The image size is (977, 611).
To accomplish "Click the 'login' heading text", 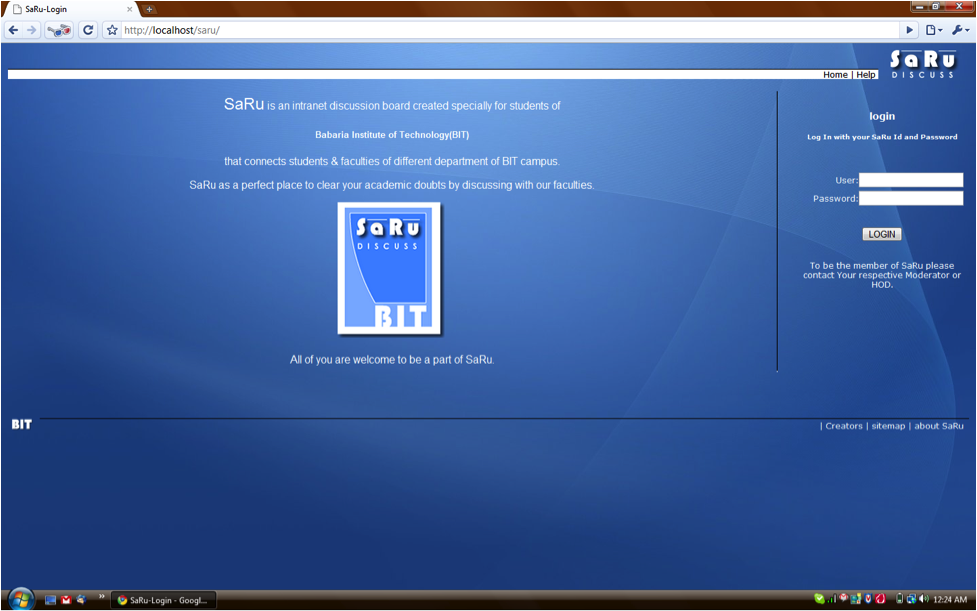I will click(x=882, y=116).
